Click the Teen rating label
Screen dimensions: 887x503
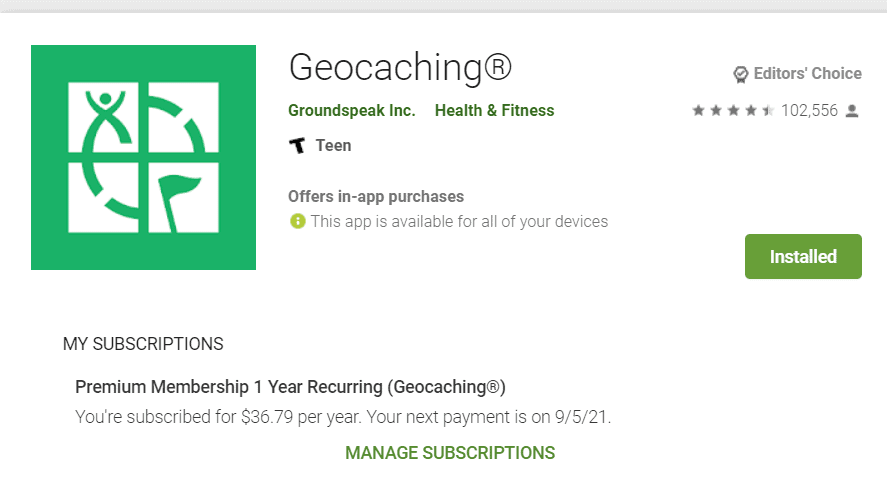point(333,146)
